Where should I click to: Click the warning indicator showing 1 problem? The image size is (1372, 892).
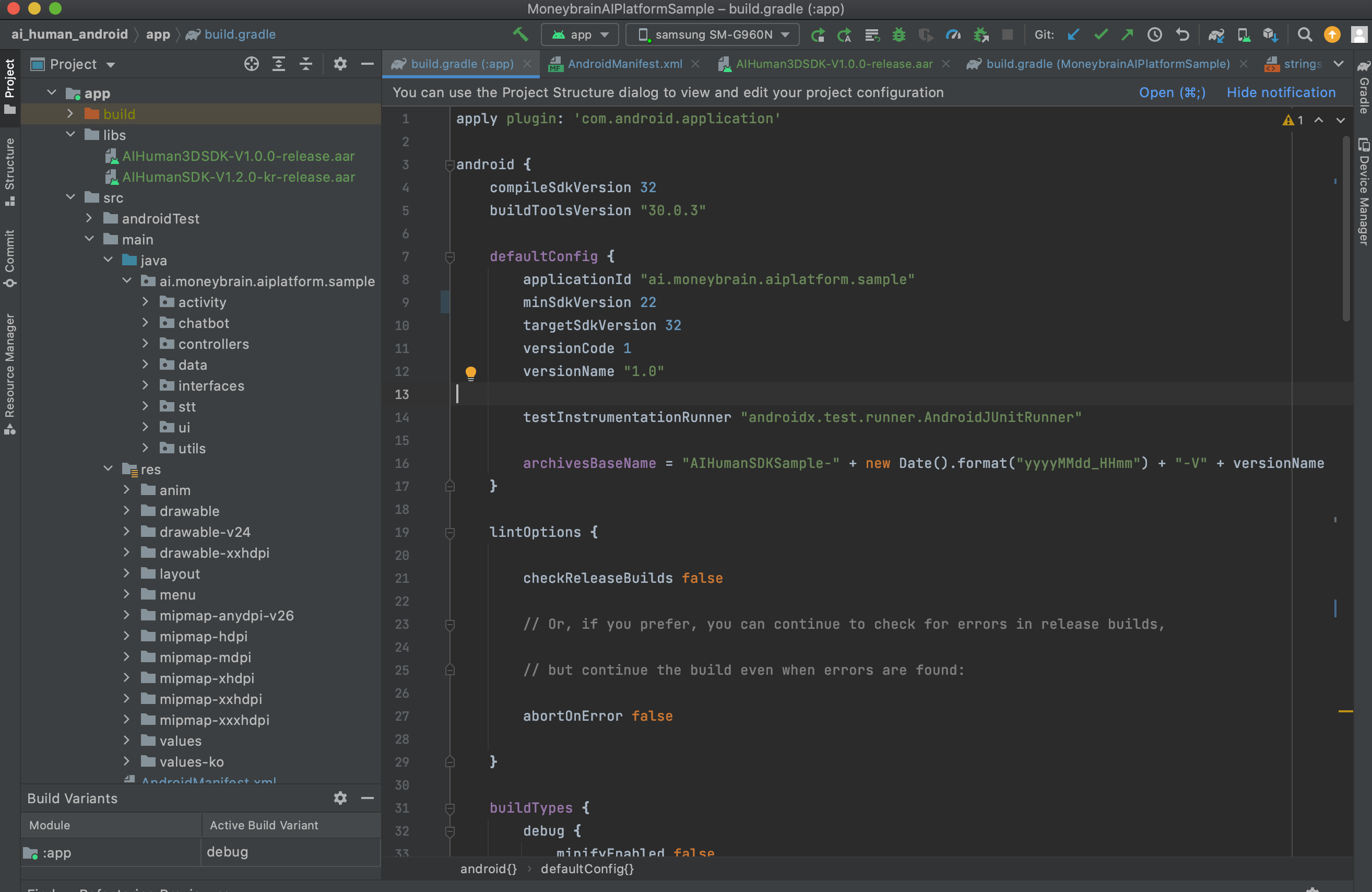click(1293, 120)
